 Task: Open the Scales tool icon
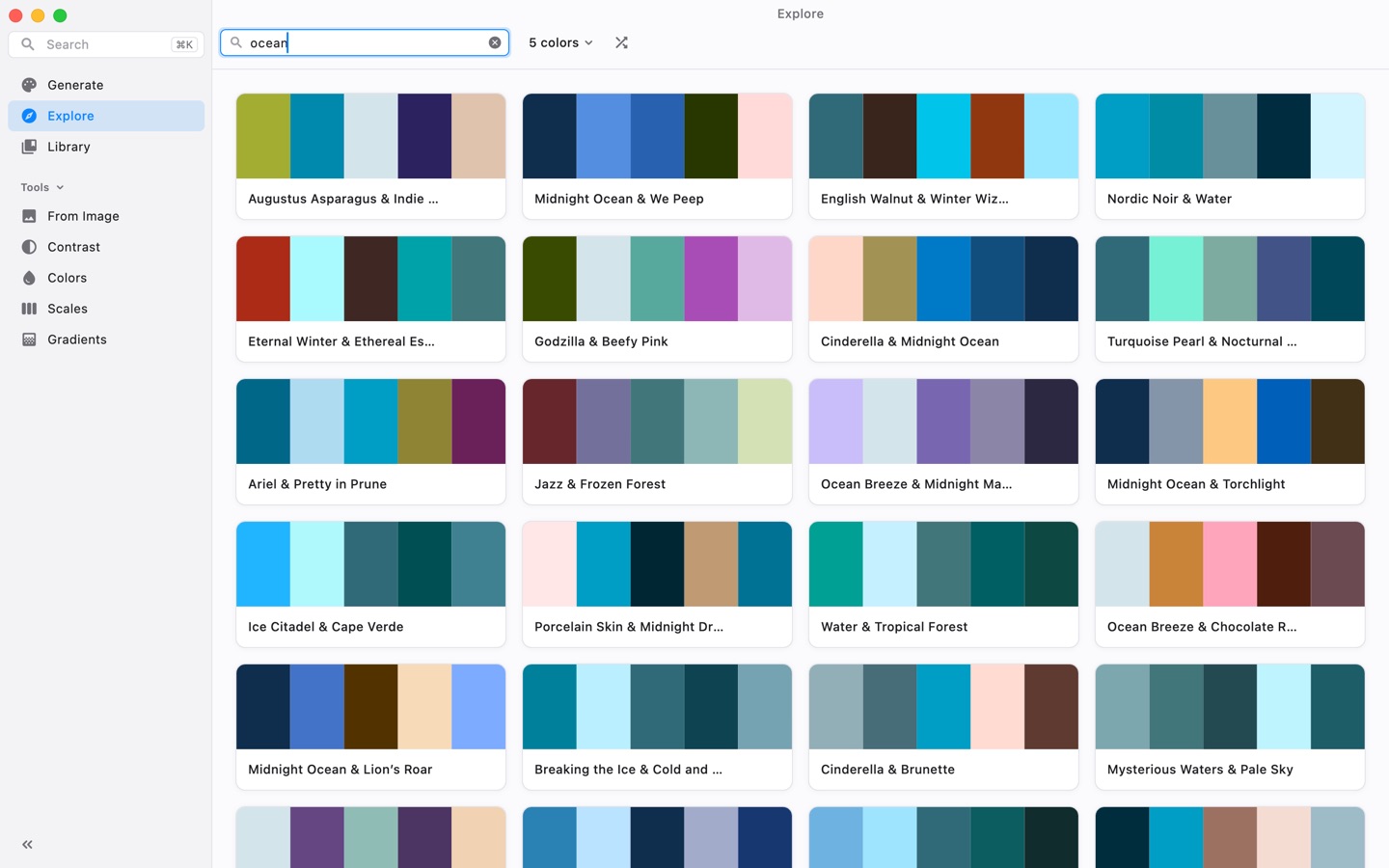tap(29, 309)
